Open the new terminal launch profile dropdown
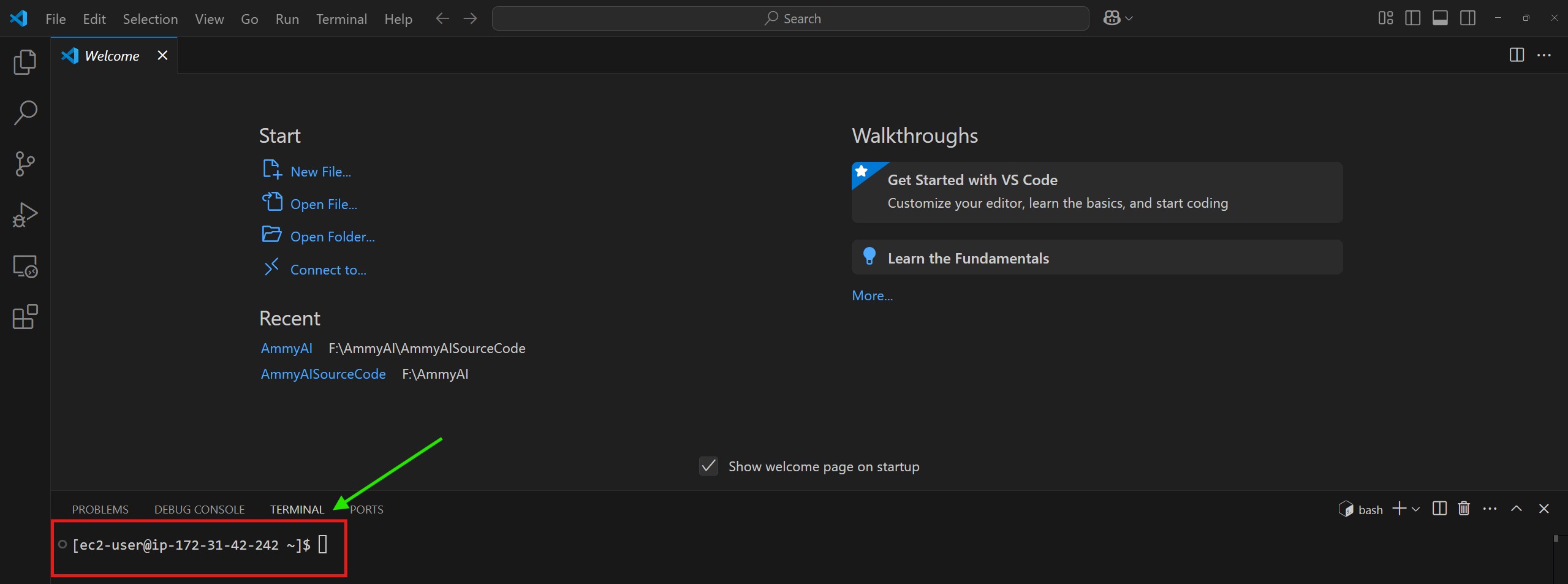The width and height of the screenshot is (1568, 584). (1416, 509)
